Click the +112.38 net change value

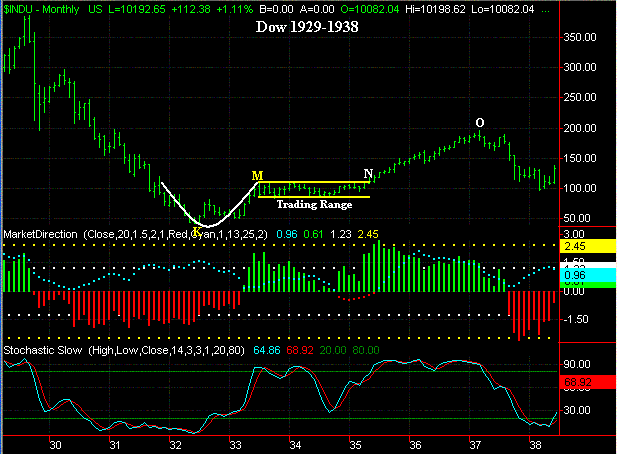point(191,9)
